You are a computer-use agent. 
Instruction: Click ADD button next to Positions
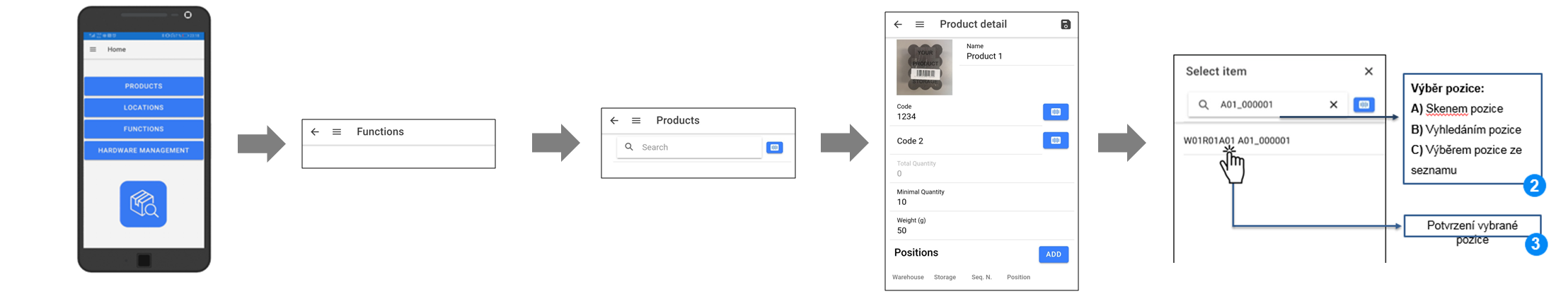click(1054, 254)
